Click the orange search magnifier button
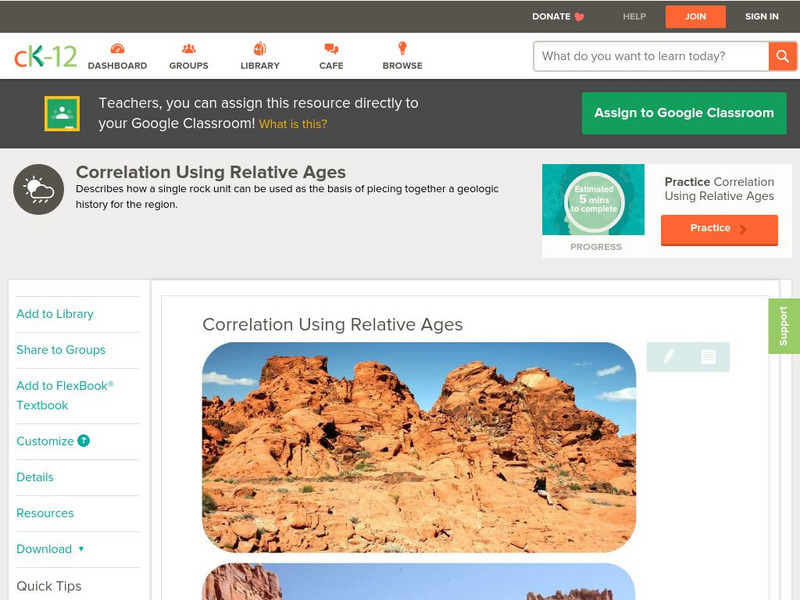Screen dimensions: 800x600 click(x=782, y=56)
